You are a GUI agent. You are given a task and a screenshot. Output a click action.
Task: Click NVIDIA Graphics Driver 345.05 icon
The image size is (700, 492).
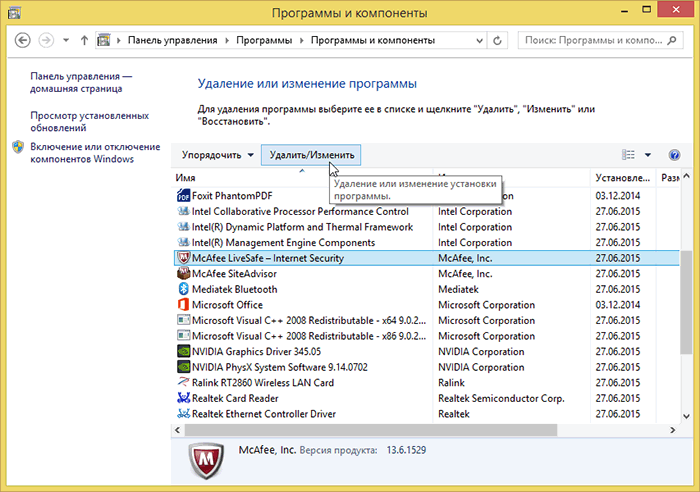(x=183, y=351)
